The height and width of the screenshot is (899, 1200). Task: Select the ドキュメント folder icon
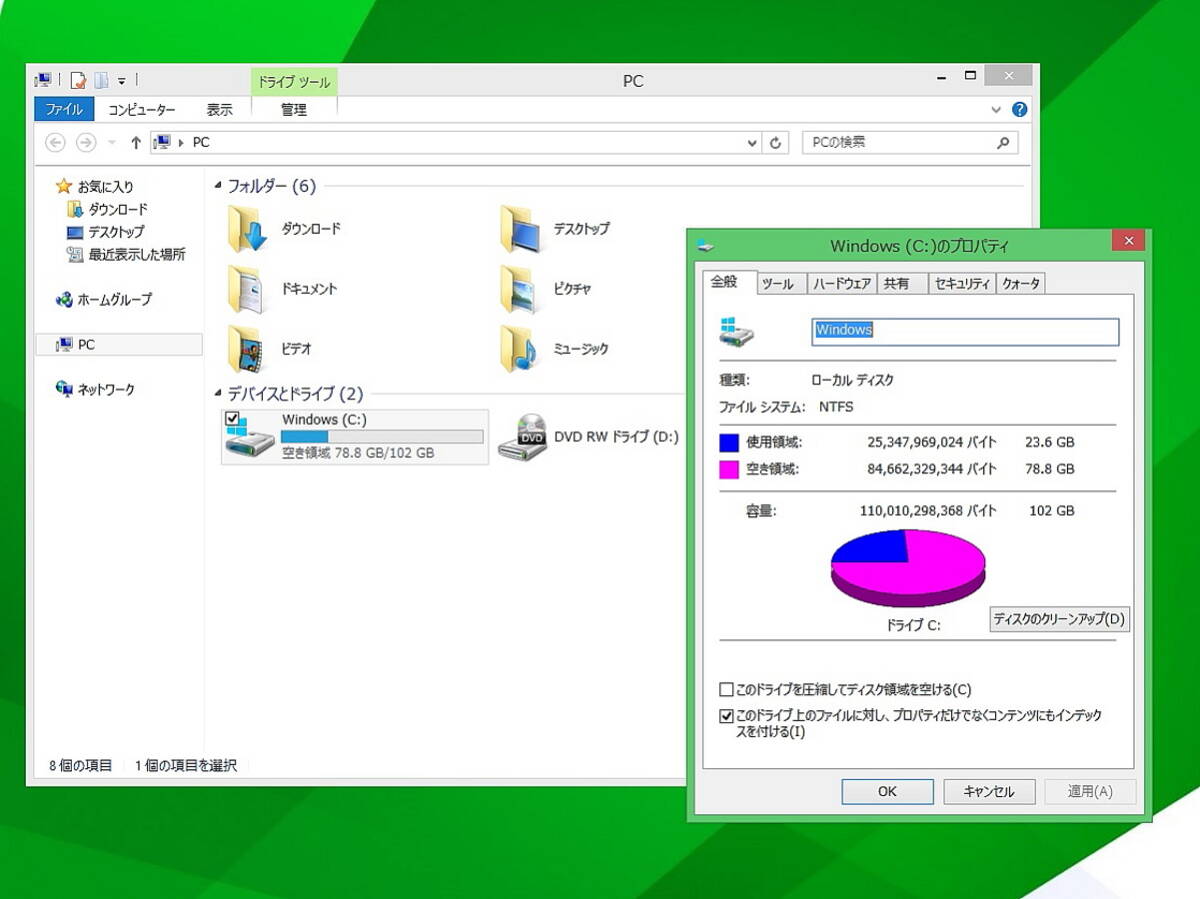click(246, 289)
